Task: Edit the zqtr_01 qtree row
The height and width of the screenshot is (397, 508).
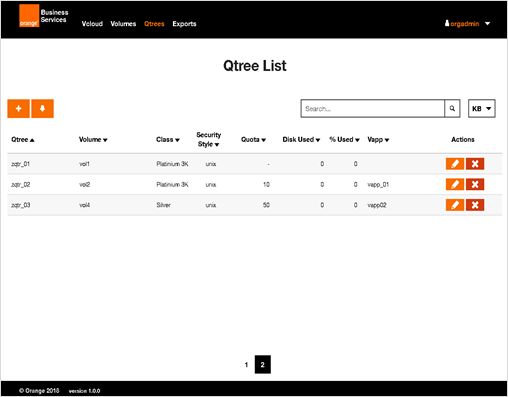Action: tap(455, 164)
